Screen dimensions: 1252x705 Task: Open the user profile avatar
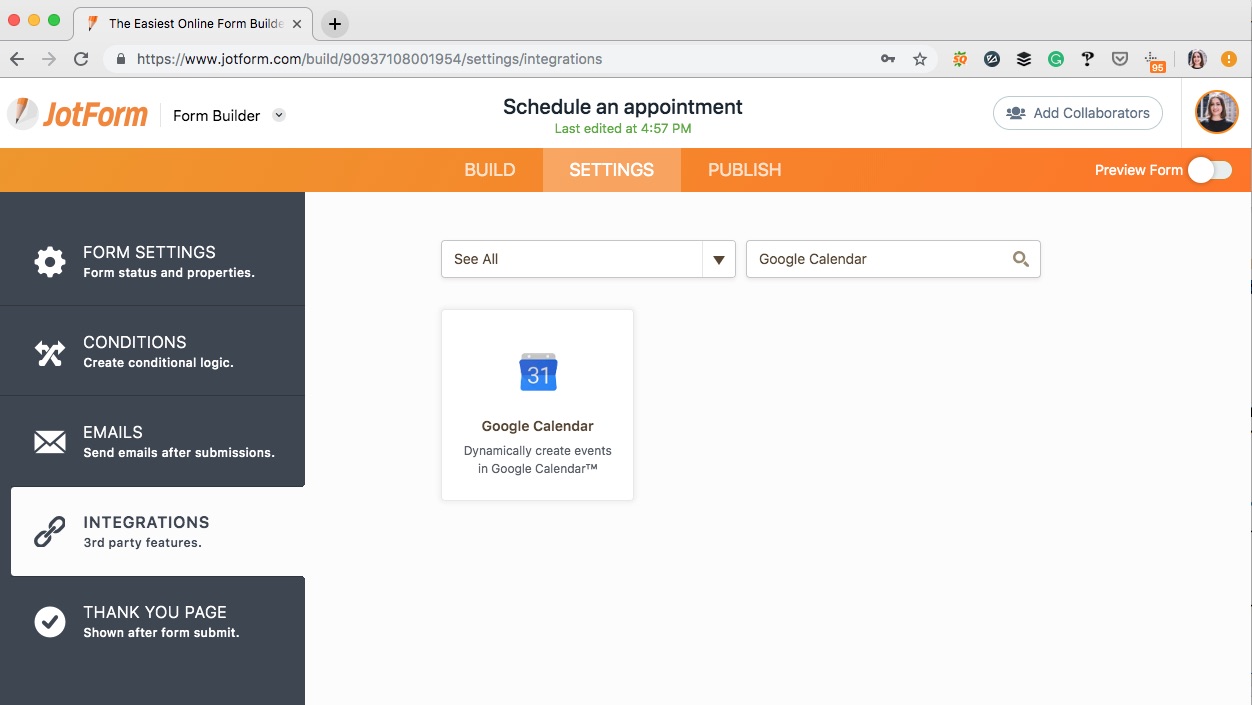point(1217,113)
